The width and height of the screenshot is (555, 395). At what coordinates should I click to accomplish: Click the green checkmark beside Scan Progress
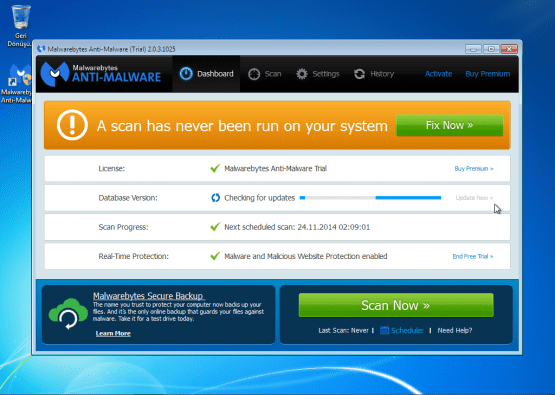(x=215, y=227)
